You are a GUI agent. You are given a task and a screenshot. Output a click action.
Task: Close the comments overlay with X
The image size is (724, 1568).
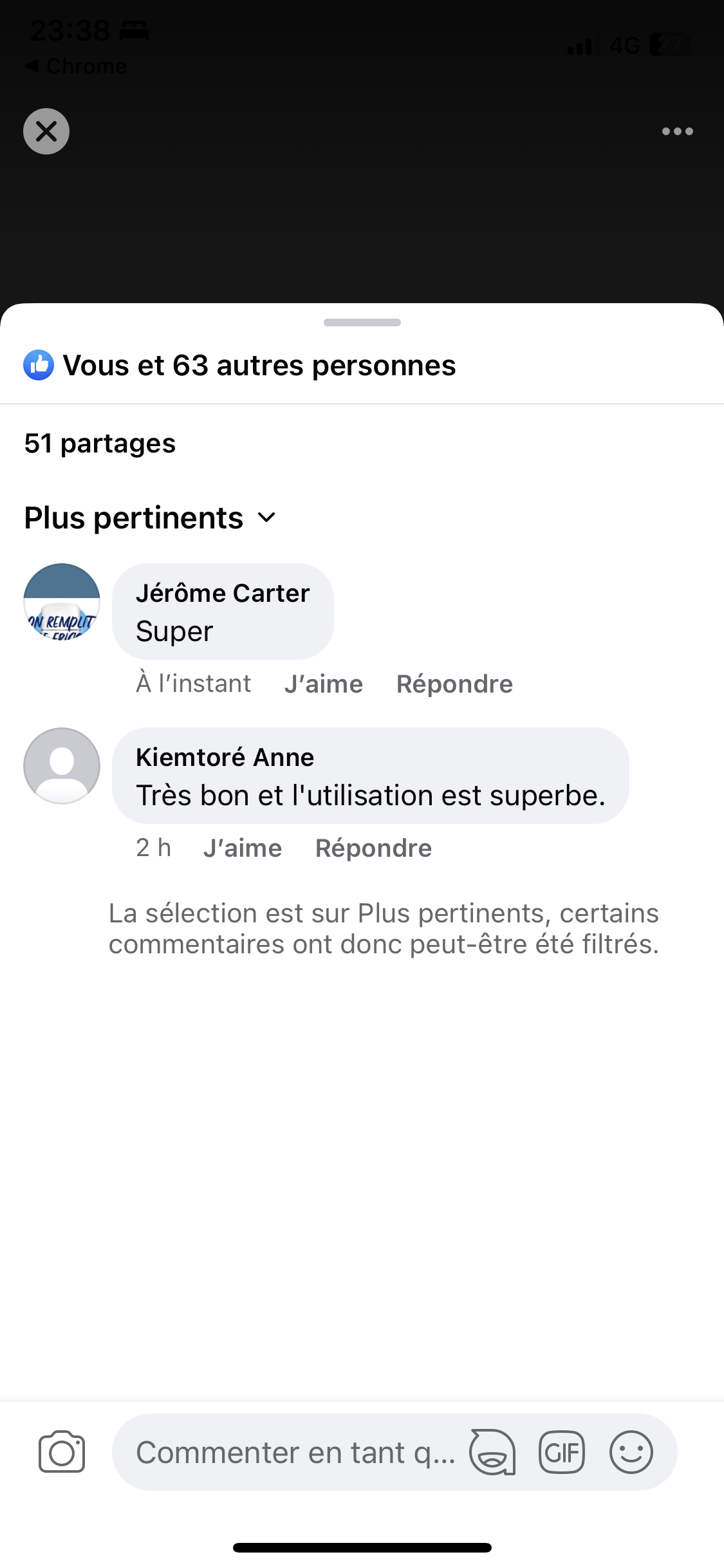click(46, 131)
